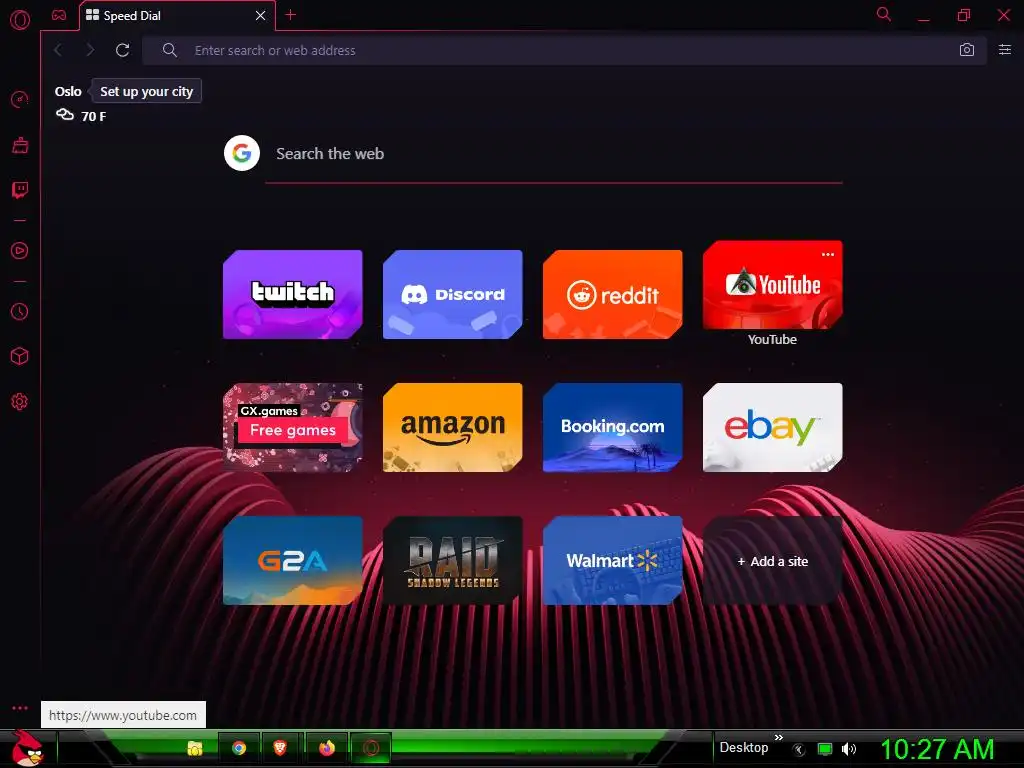Go forward to next page
1024x768 pixels.
pos(90,50)
